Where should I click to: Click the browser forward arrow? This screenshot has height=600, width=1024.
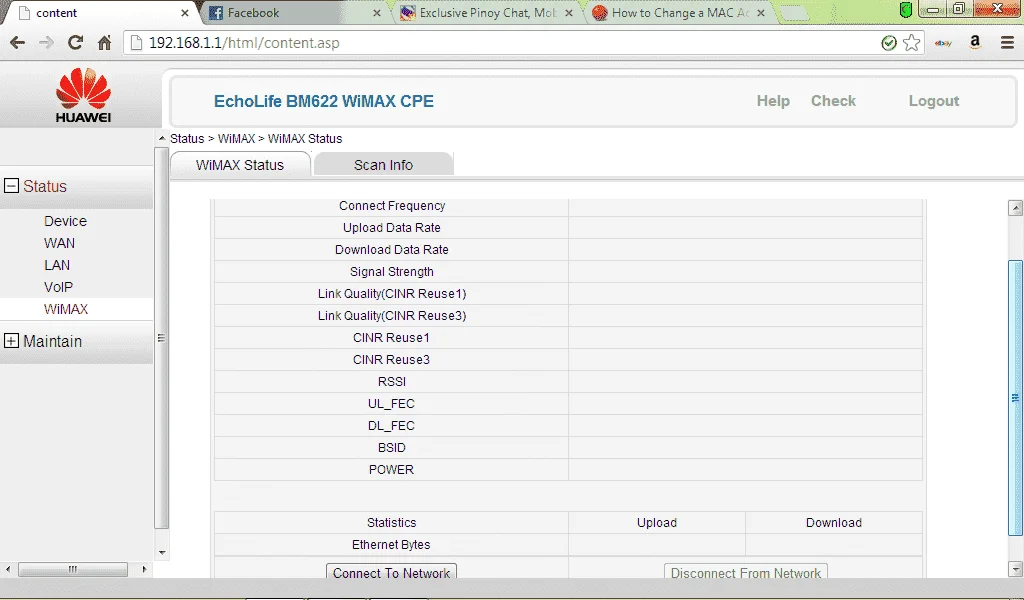tap(46, 43)
